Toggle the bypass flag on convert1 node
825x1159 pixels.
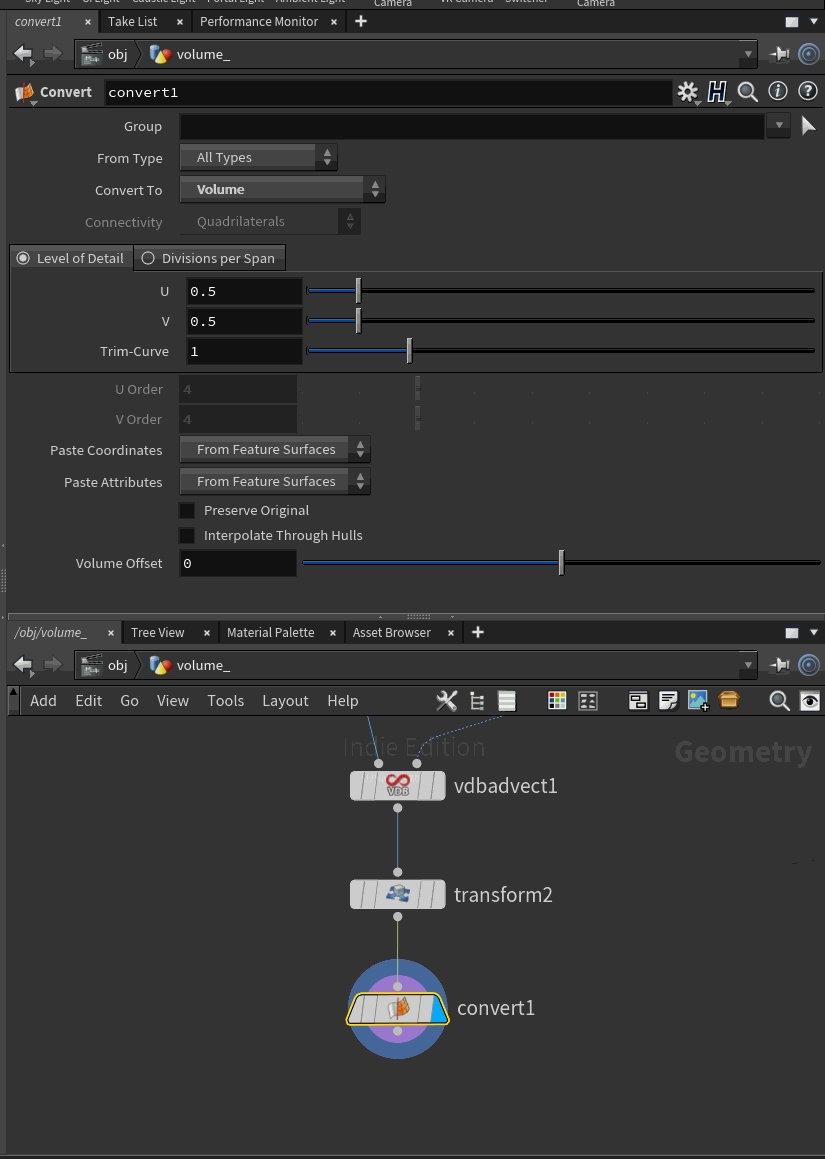click(x=358, y=1010)
